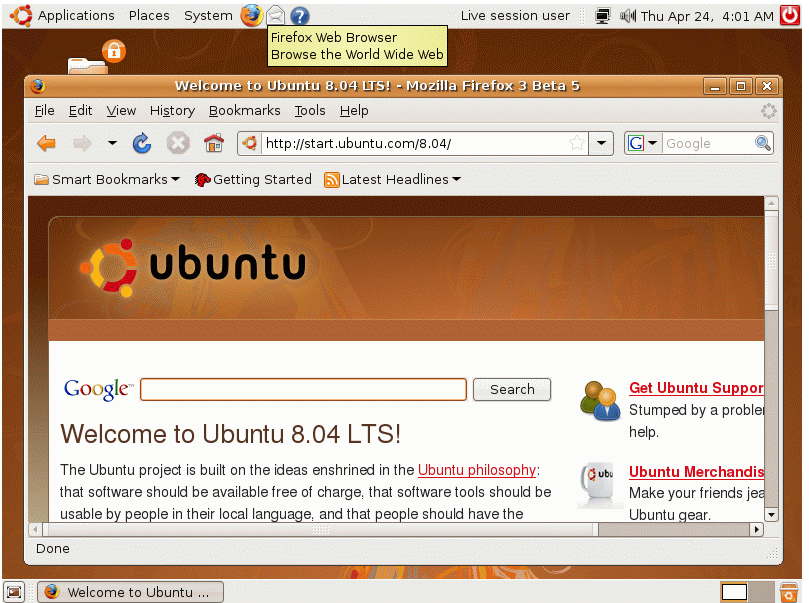Image resolution: width=809 pixels, height=603 pixels.
Task: Click the Google Search button on page
Action: 512,389
